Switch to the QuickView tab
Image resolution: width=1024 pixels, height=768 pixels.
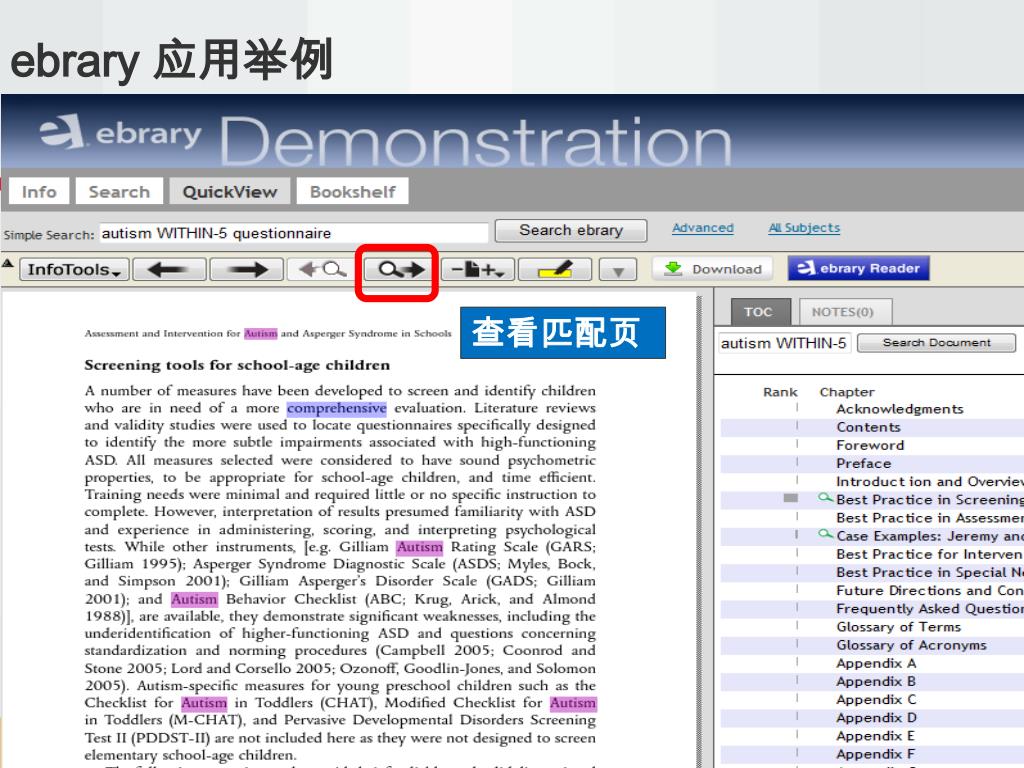[x=230, y=191]
